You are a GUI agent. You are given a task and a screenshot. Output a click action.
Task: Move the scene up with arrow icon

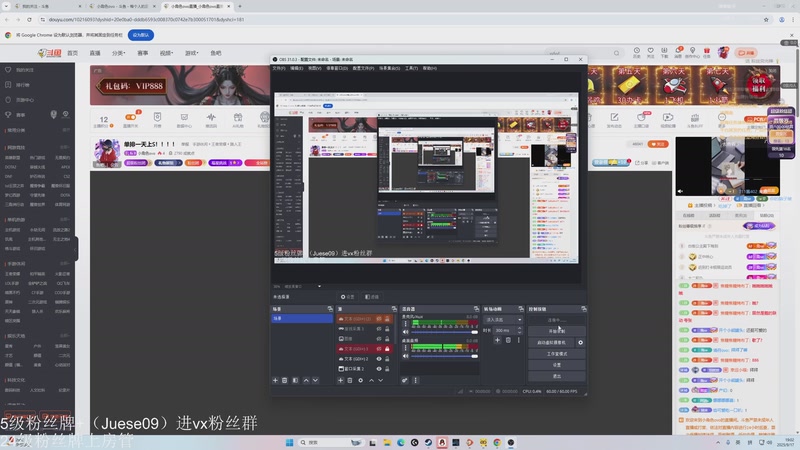pyautogui.click(x=306, y=380)
